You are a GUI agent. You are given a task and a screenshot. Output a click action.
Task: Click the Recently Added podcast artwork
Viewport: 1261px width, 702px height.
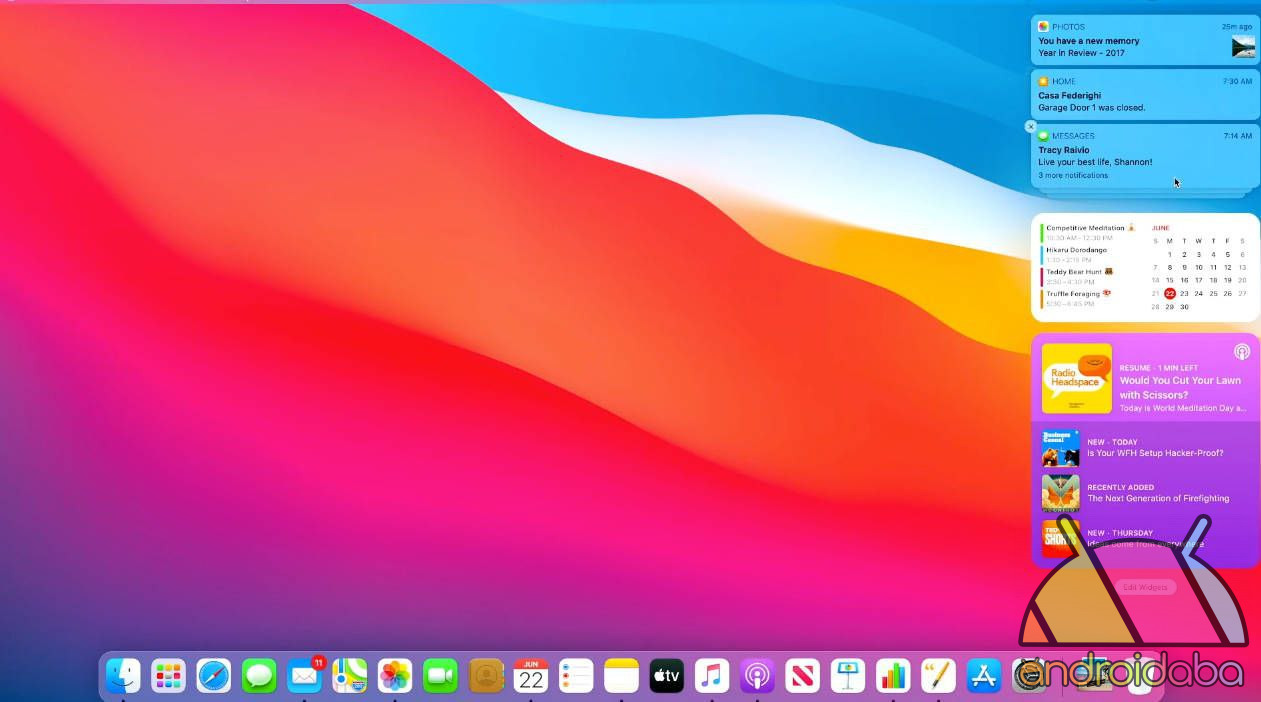1061,493
